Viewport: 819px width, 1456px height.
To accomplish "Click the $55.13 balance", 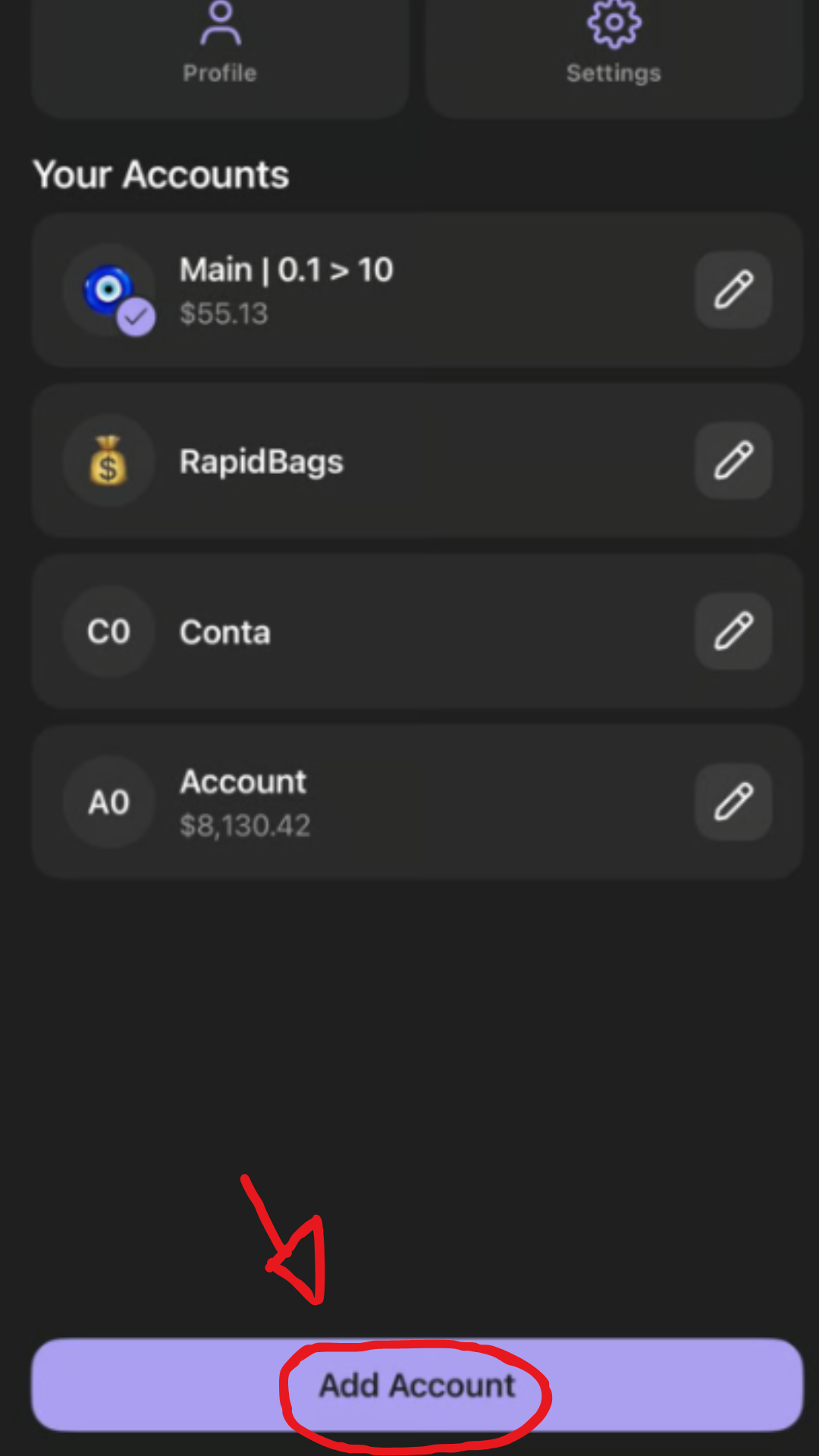I will coord(224,314).
